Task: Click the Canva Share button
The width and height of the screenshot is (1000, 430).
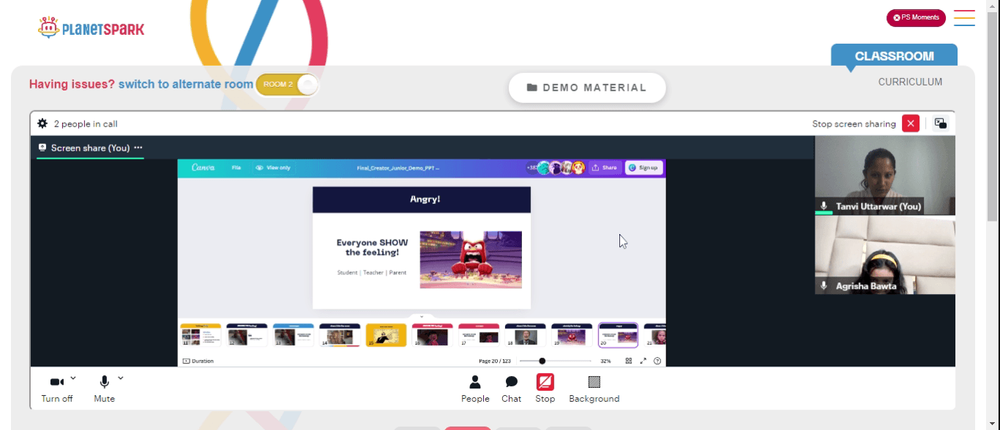Action: point(605,168)
